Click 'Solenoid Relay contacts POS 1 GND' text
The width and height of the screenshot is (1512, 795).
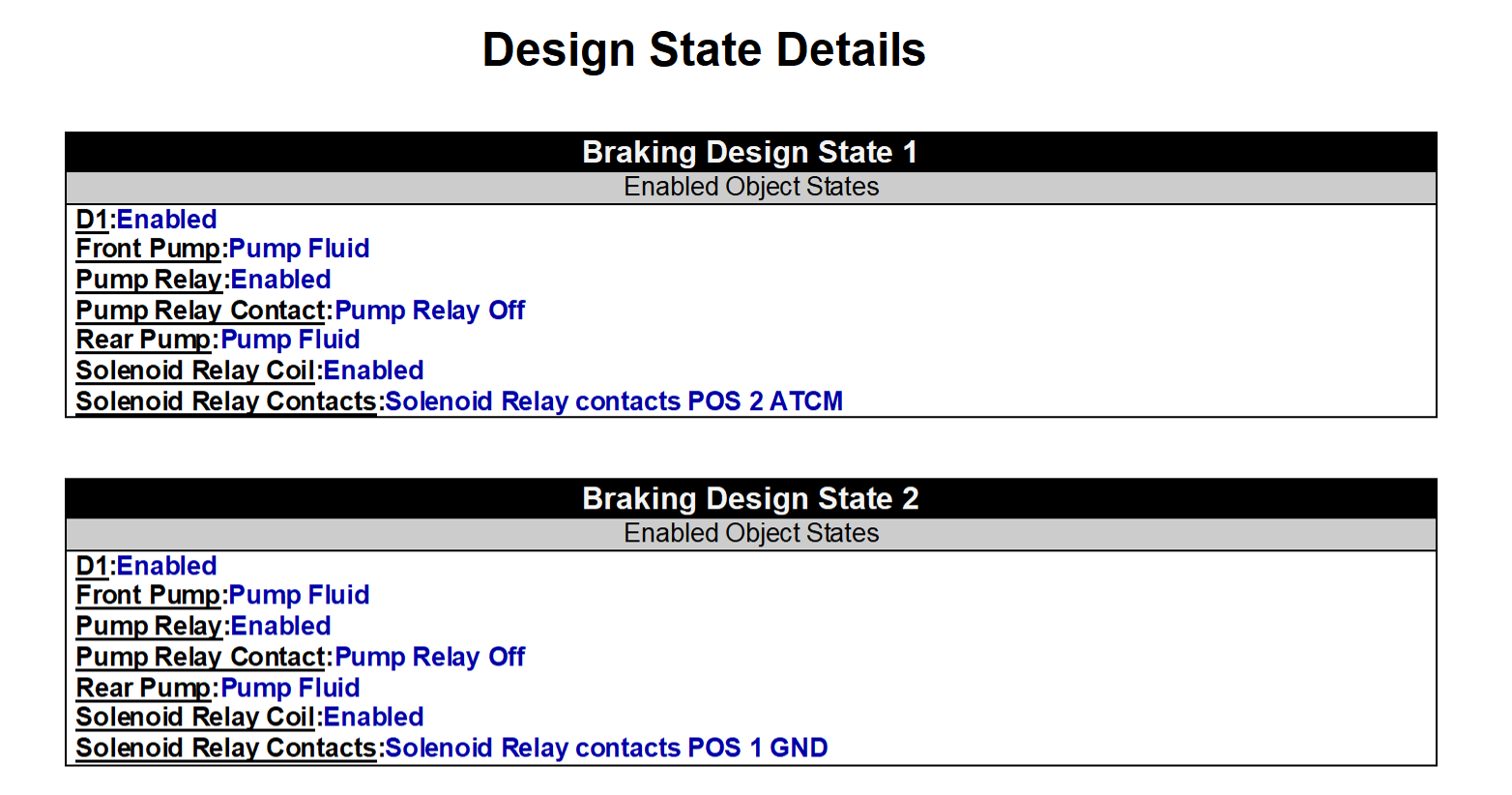(606, 748)
